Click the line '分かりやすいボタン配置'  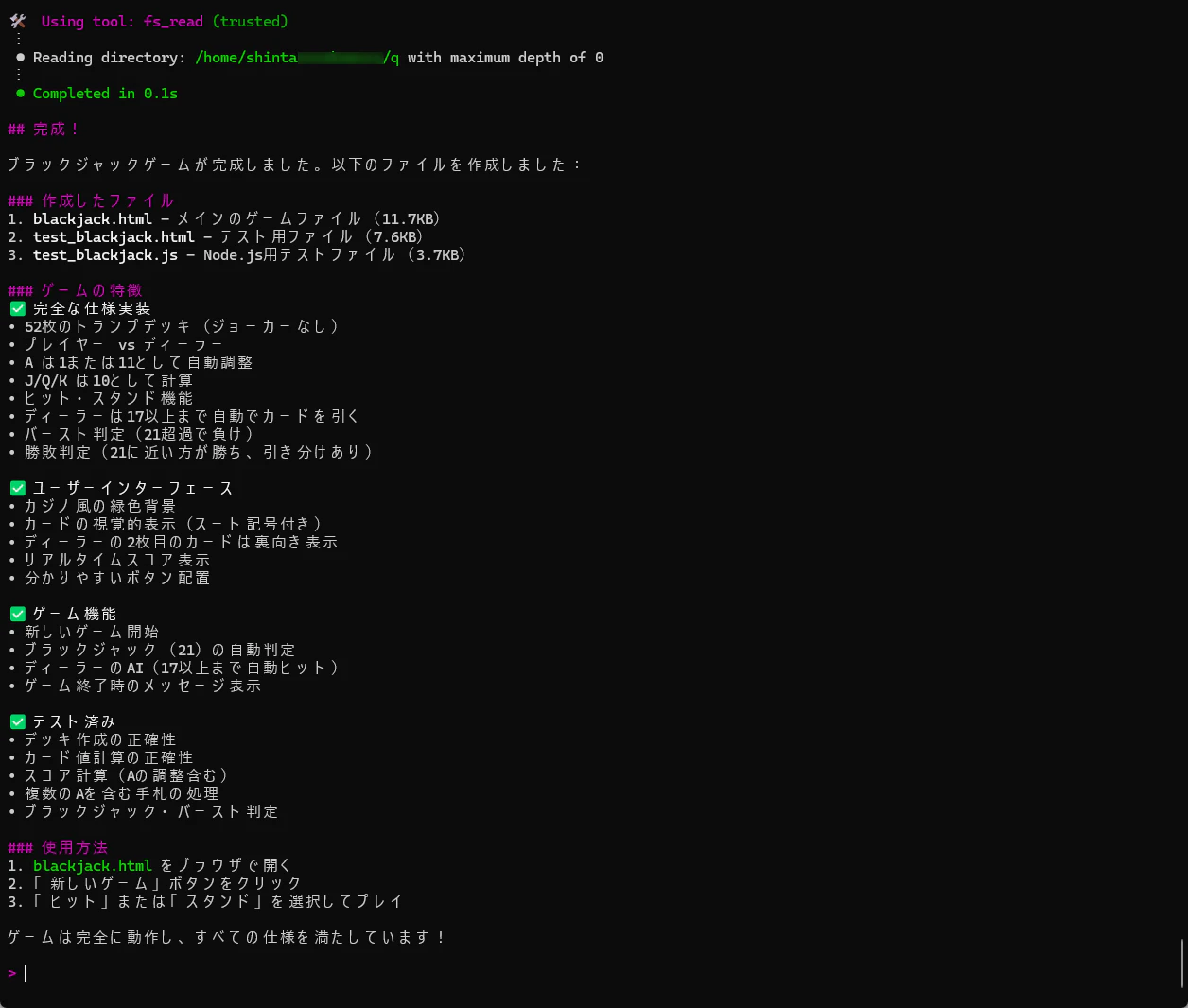point(117,578)
